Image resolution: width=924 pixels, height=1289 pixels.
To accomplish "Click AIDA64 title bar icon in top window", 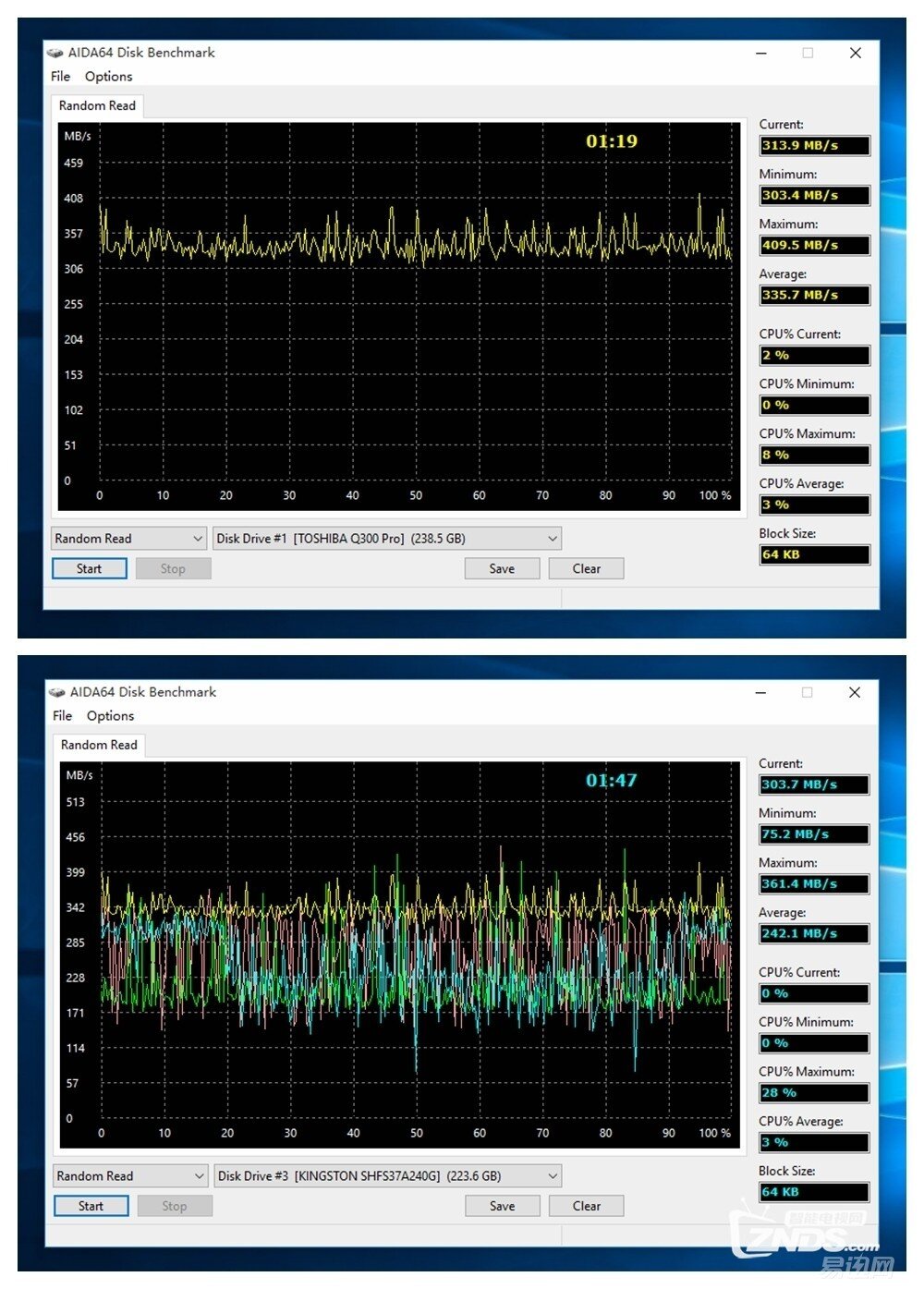I will [56, 53].
